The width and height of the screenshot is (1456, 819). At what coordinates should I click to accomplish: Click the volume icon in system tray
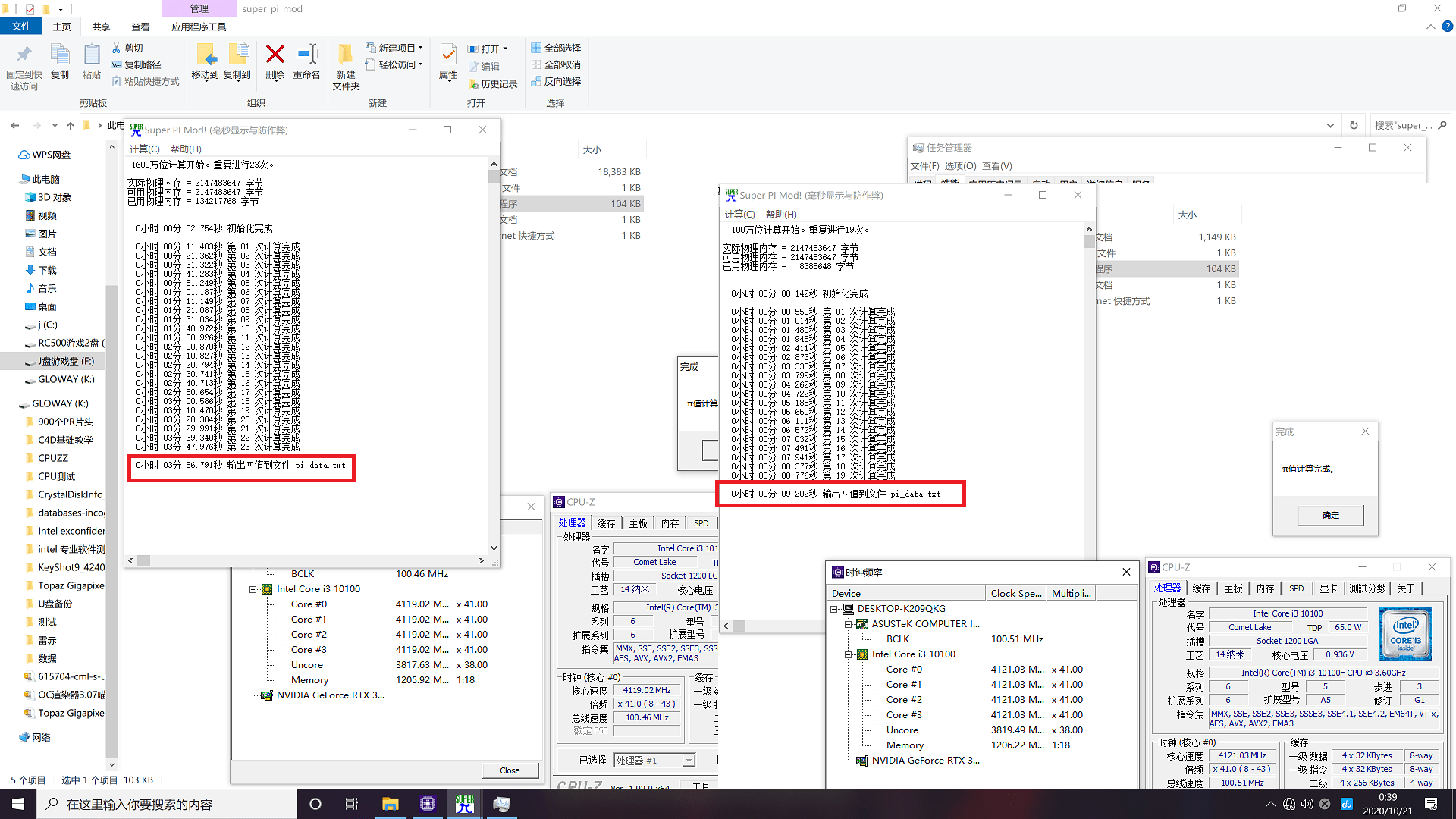coord(1307,804)
